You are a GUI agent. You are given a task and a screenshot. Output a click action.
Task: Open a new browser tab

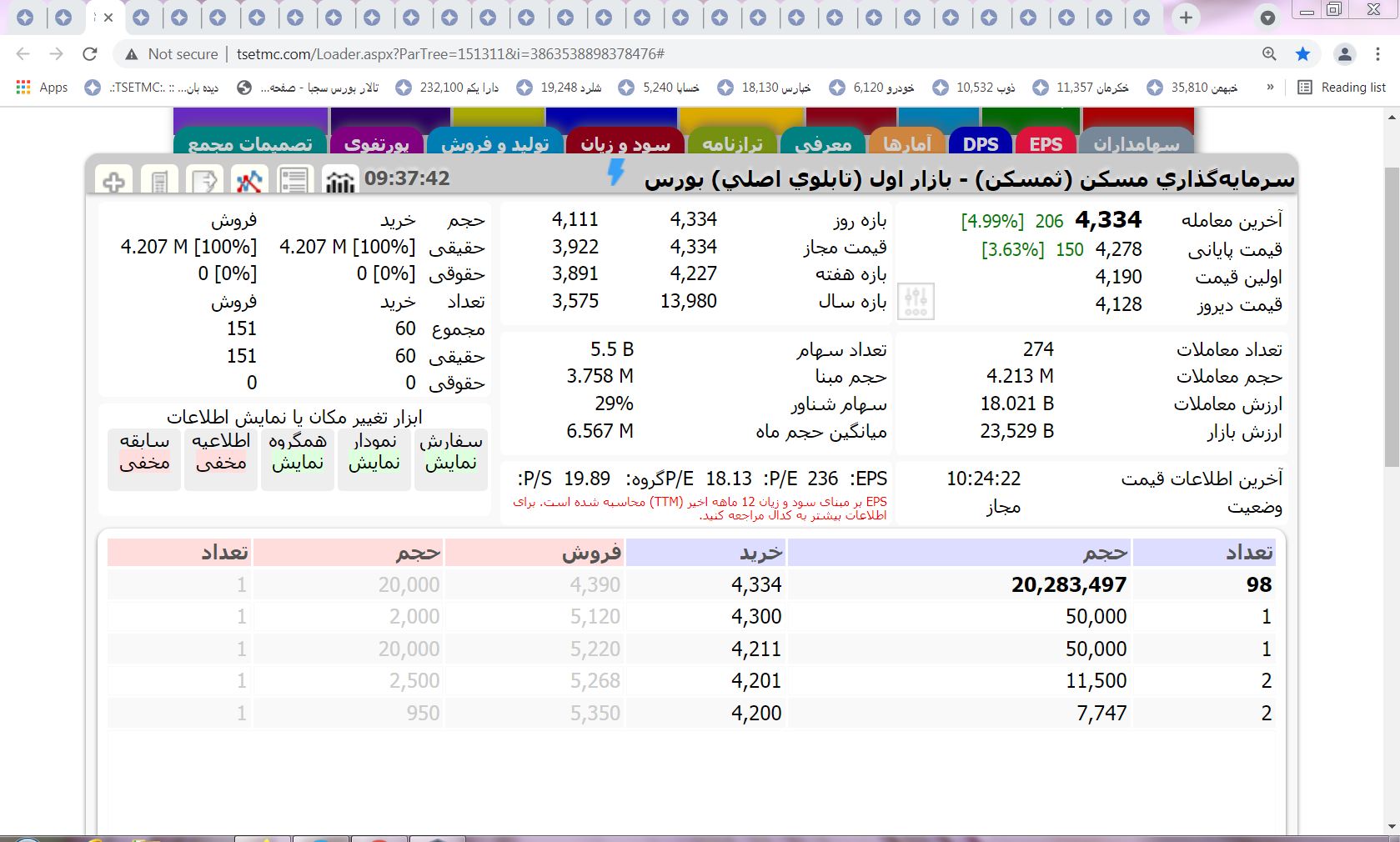1186,18
